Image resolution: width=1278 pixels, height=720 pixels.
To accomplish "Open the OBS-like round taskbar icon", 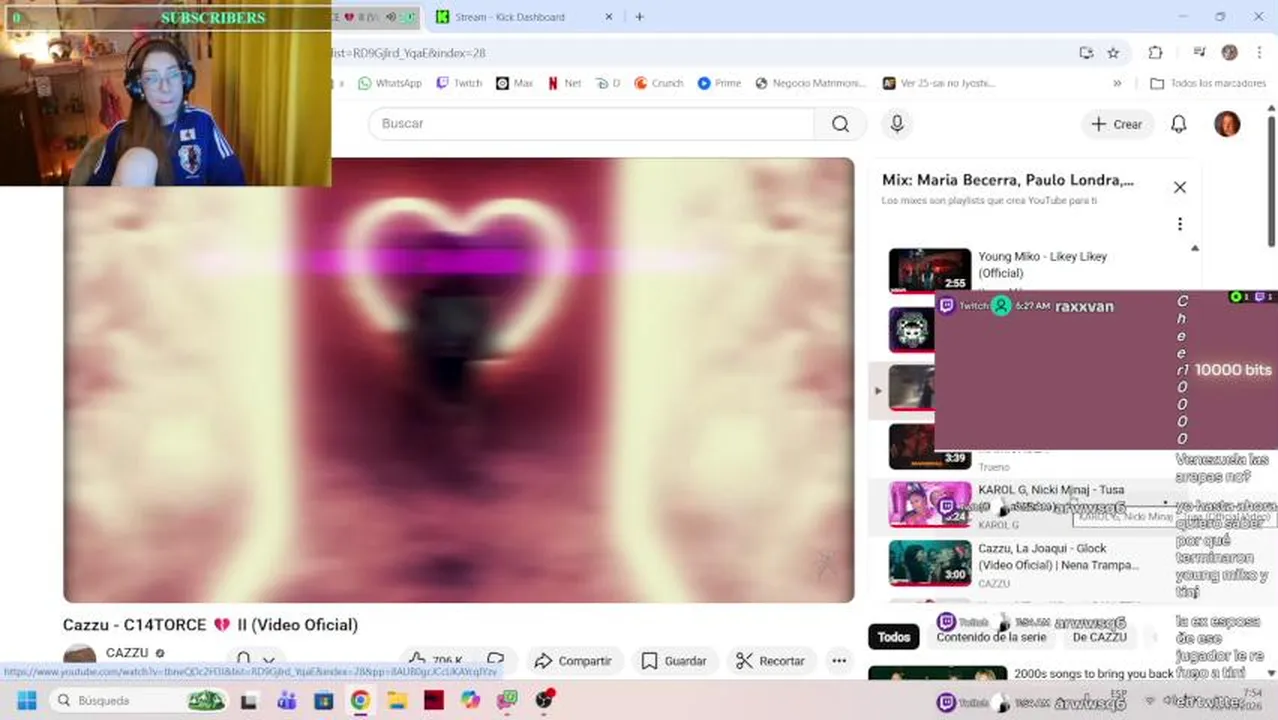I will pos(545,701).
